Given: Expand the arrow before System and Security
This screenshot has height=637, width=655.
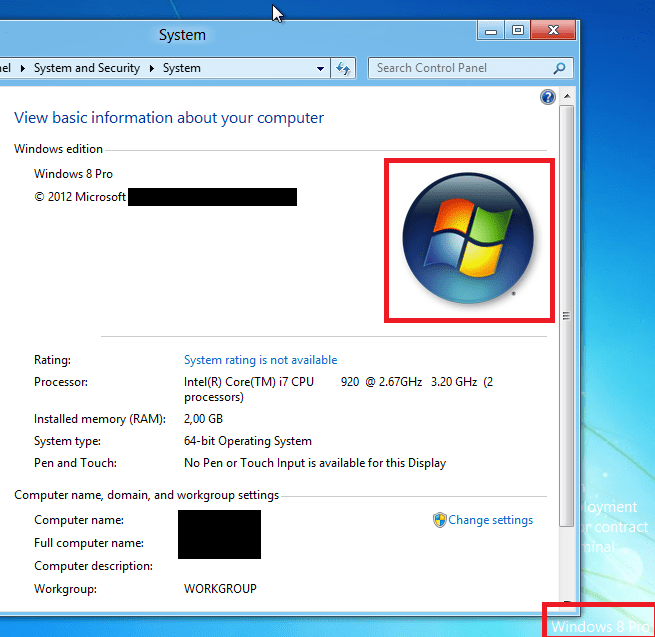Looking at the screenshot, I should [23, 68].
